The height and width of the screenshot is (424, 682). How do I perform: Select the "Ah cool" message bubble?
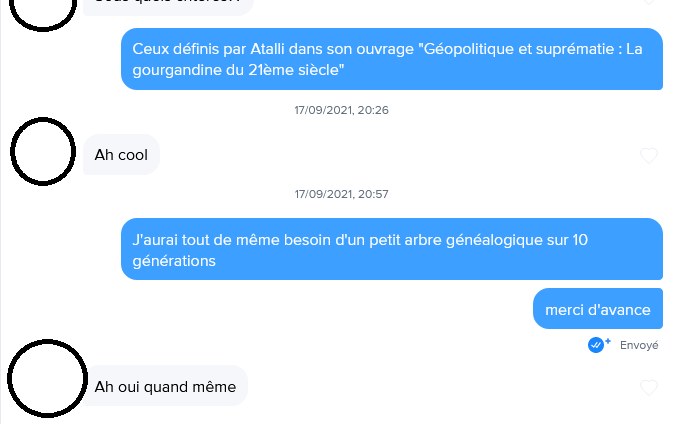pyautogui.click(x=121, y=155)
